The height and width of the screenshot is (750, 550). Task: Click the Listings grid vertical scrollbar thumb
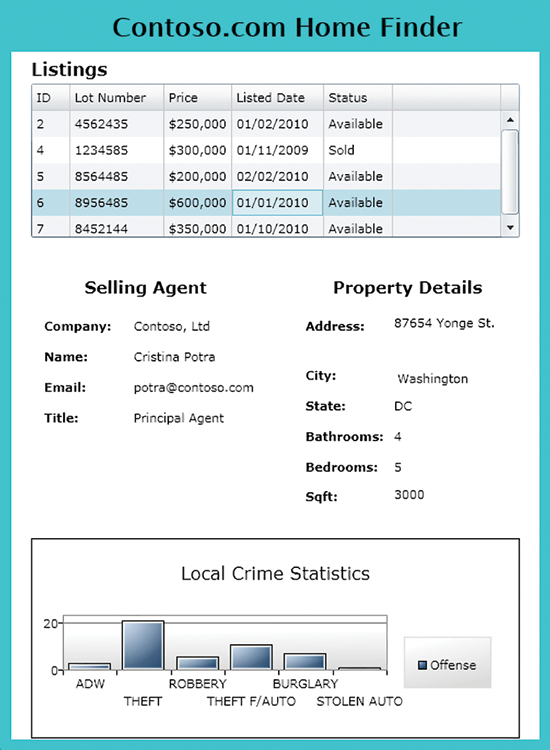tap(510, 172)
